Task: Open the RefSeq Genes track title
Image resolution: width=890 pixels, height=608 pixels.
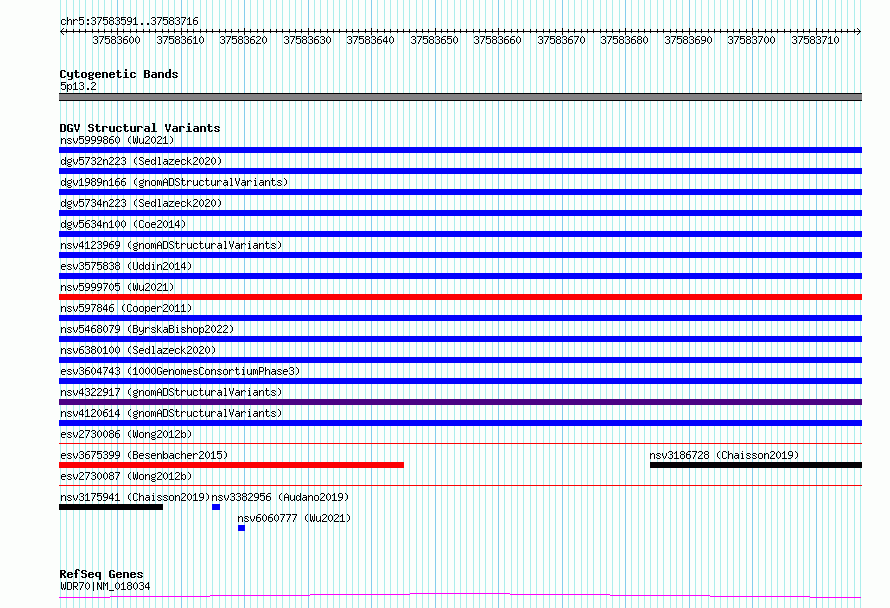Action: (x=101, y=574)
